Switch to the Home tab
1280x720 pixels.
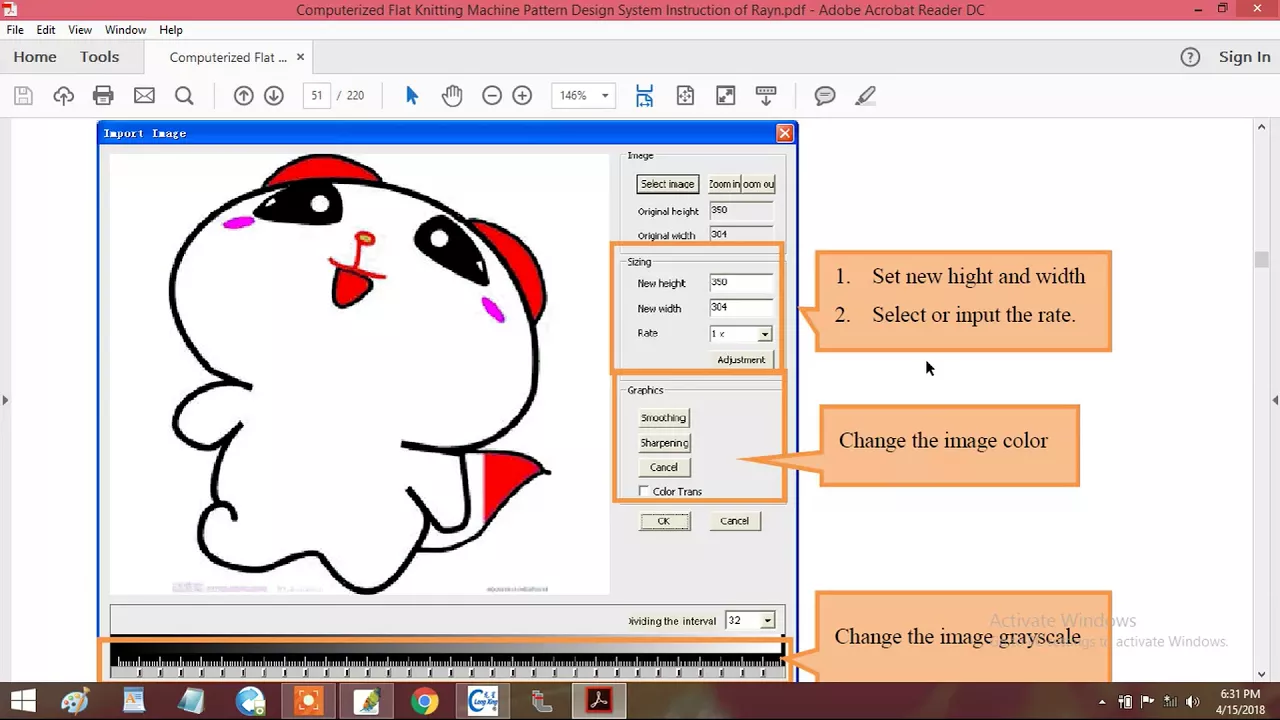point(35,57)
